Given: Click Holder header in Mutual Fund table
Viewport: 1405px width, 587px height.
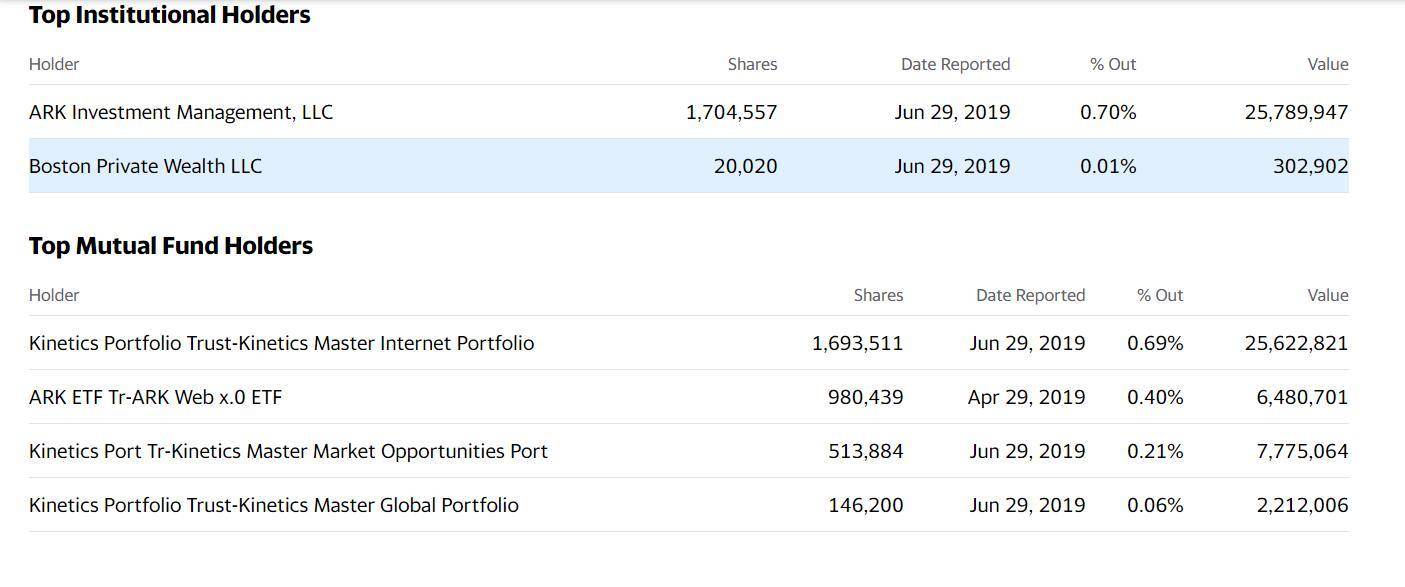Looking at the screenshot, I should click(x=54, y=295).
